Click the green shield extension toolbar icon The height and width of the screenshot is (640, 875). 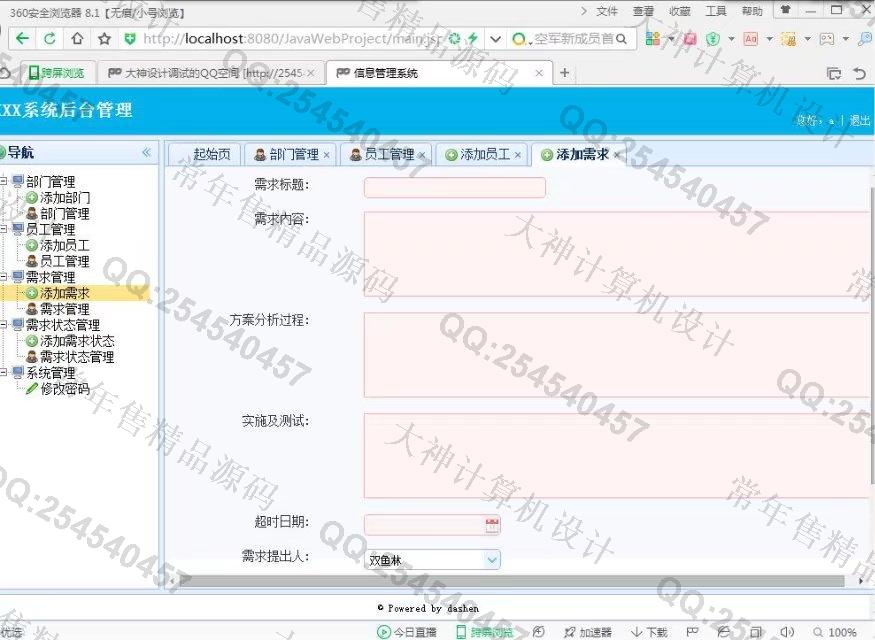[x=713, y=39]
